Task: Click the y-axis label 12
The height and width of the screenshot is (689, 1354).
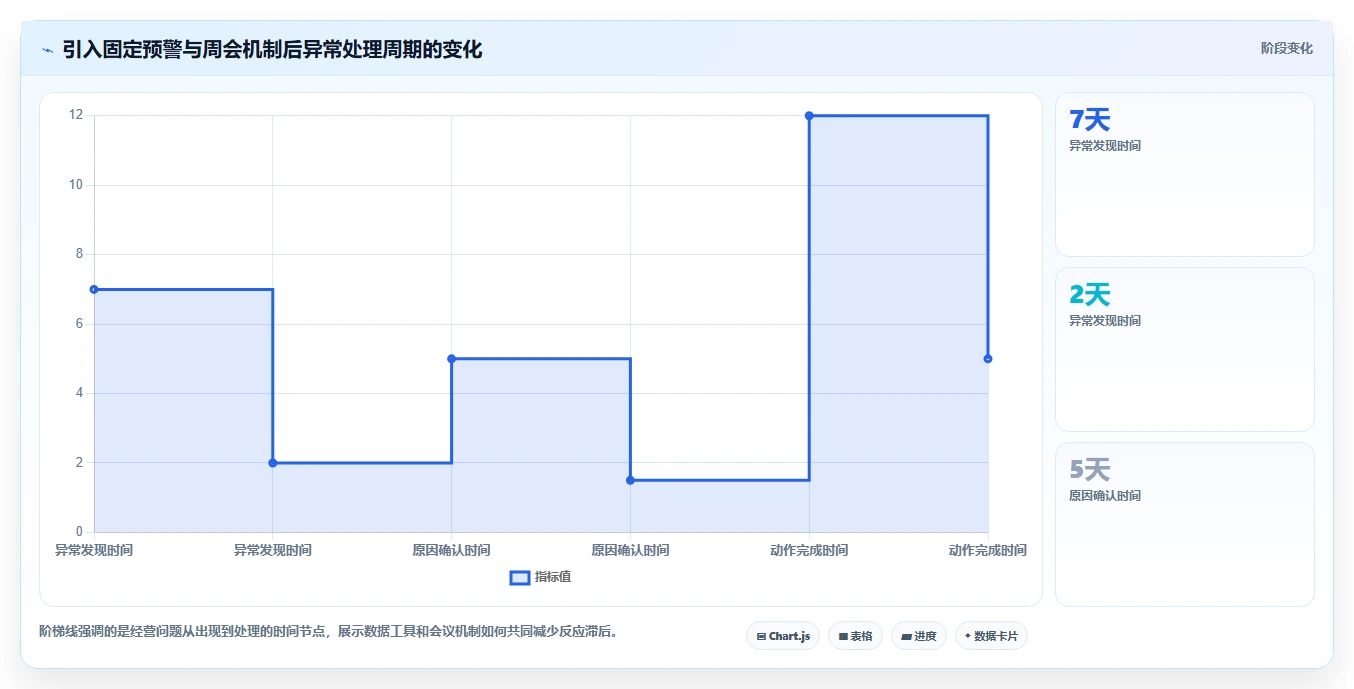Action: [76, 115]
